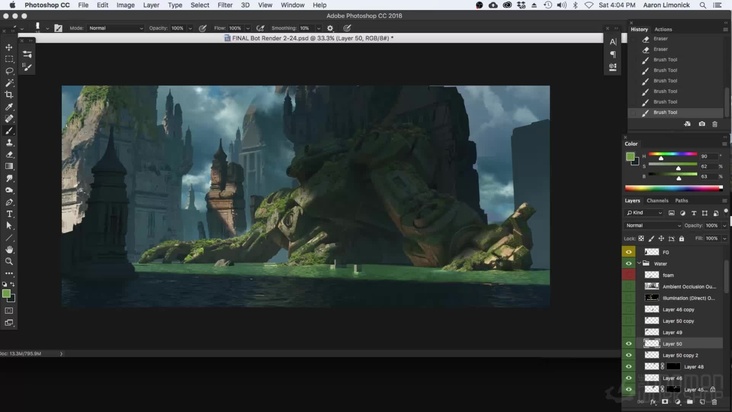Image resolution: width=732 pixels, height=412 pixels.
Task: Open the Image menu
Action: coord(125,5)
